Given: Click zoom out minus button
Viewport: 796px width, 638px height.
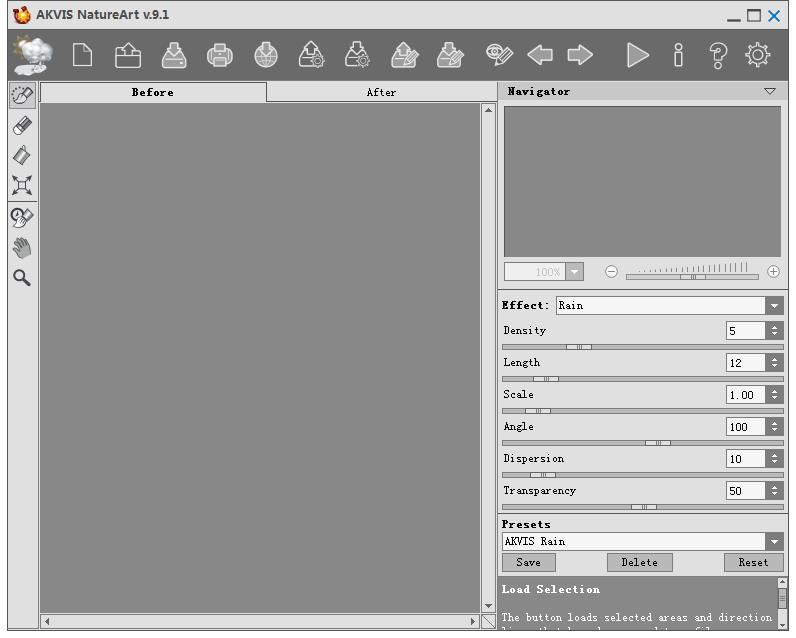Looking at the screenshot, I should [611, 272].
